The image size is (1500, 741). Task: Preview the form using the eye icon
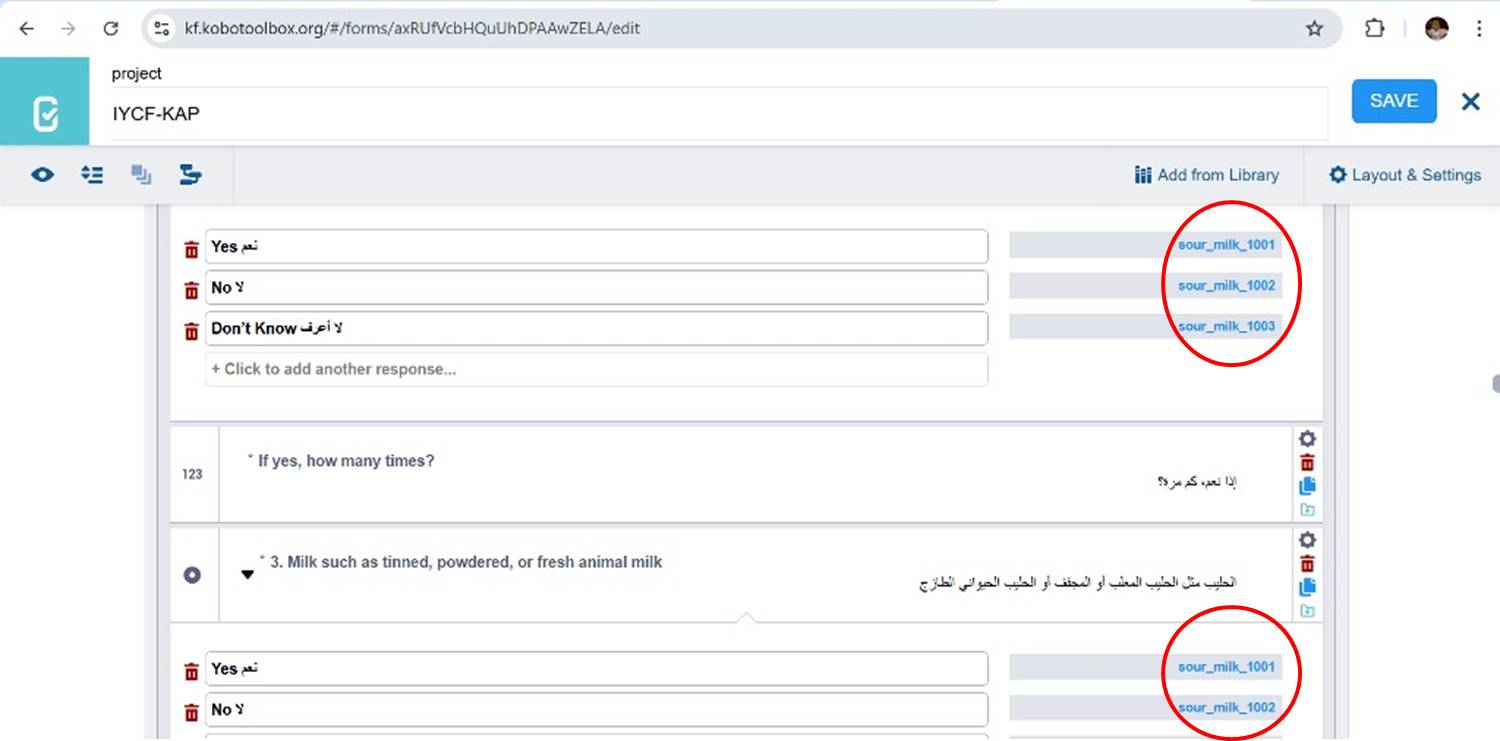point(42,175)
